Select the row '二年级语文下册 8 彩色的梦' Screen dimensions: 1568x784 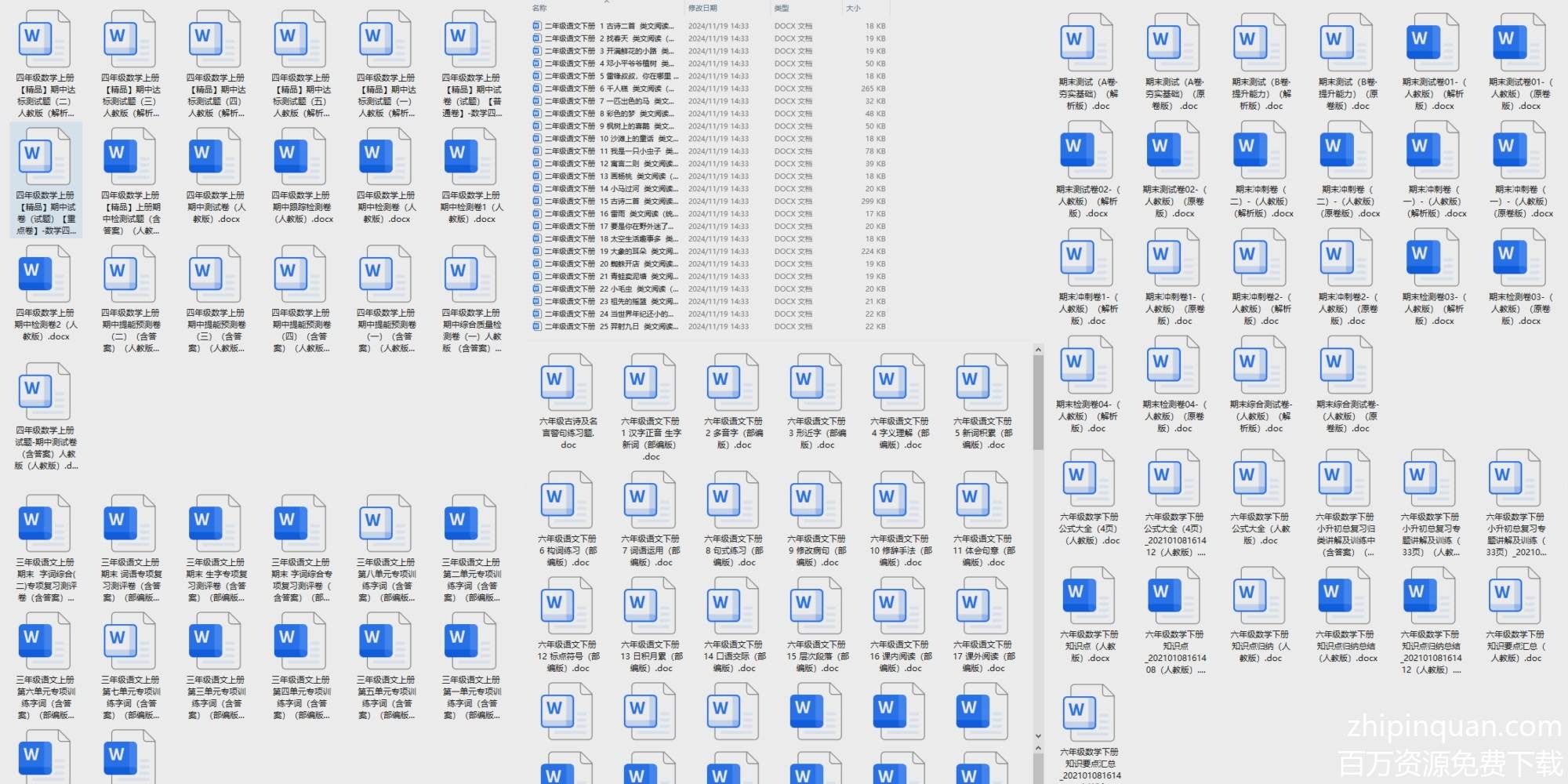[x=709, y=114]
